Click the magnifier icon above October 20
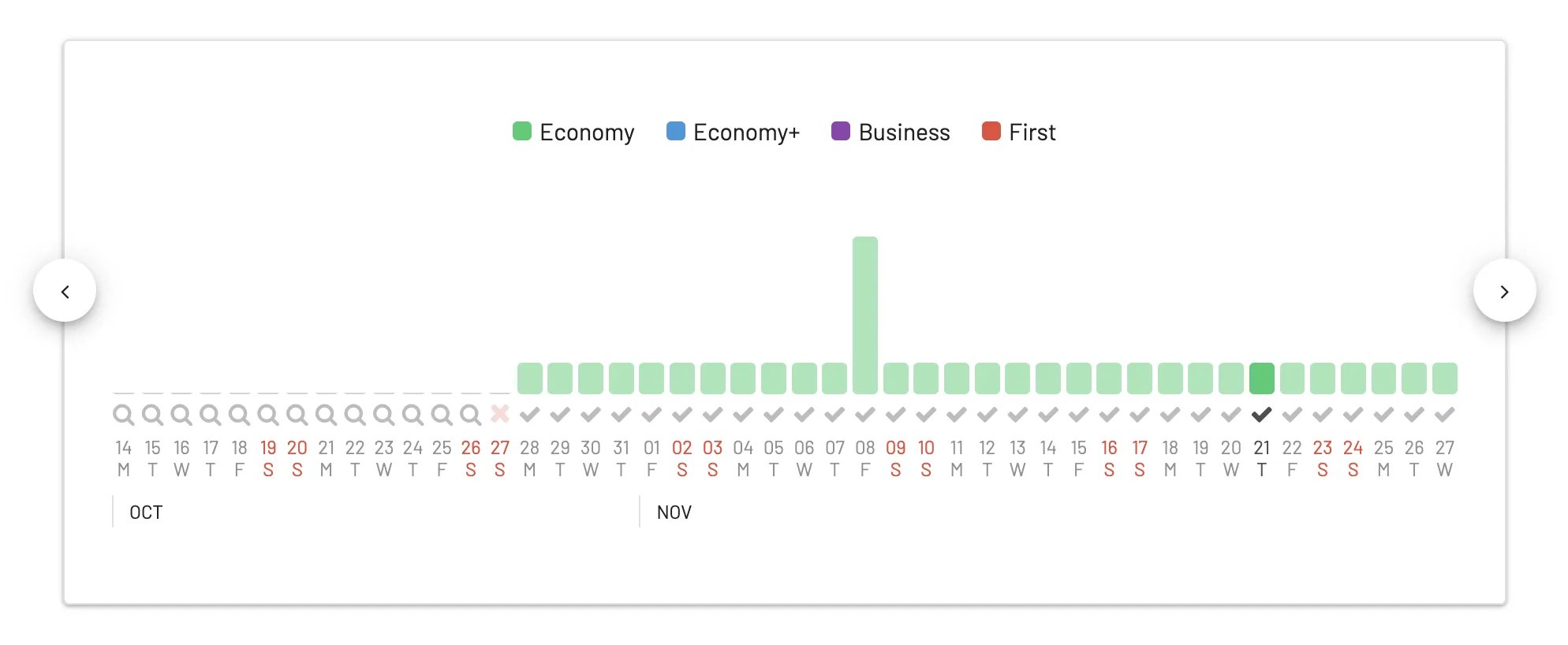The width and height of the screenshot is (1568, 645). tap(297, 415)
